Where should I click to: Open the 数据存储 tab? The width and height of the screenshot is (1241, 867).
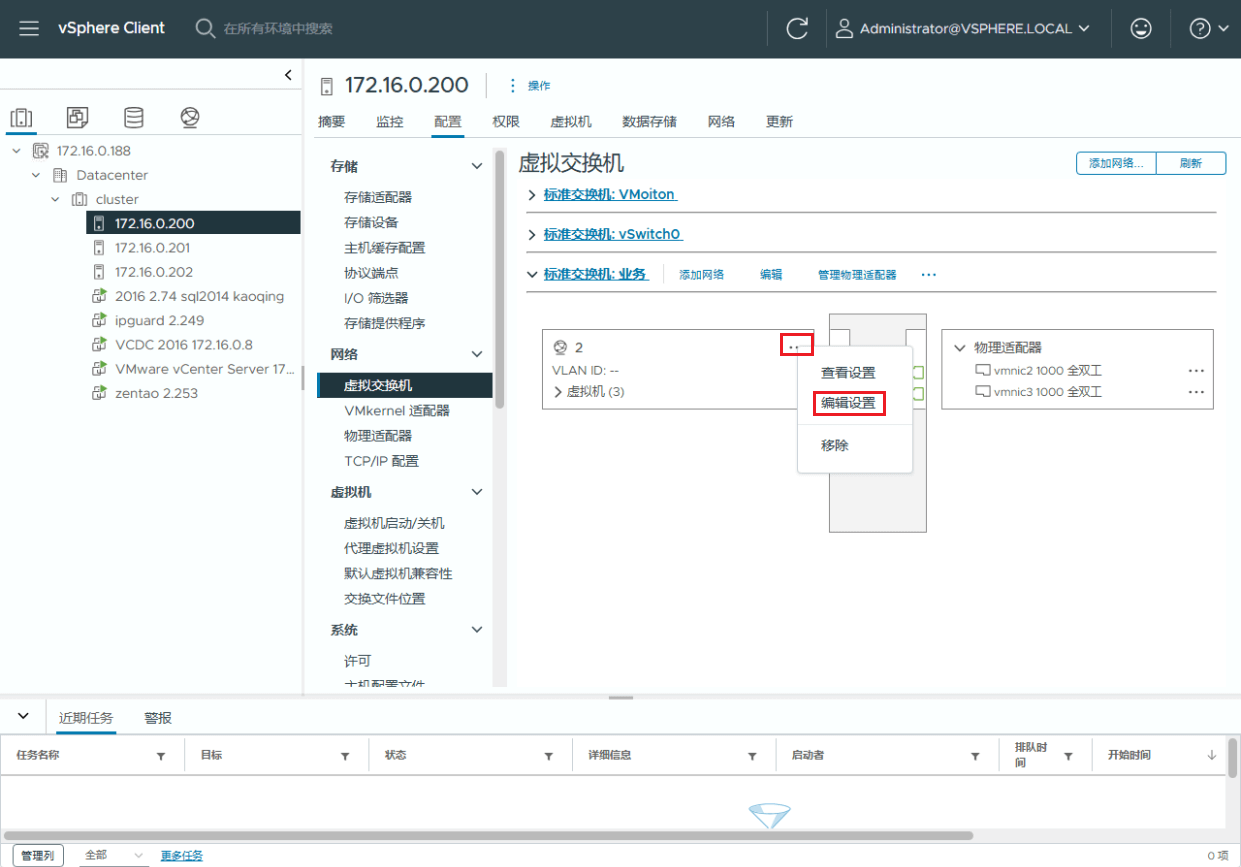tap(649, 122)
